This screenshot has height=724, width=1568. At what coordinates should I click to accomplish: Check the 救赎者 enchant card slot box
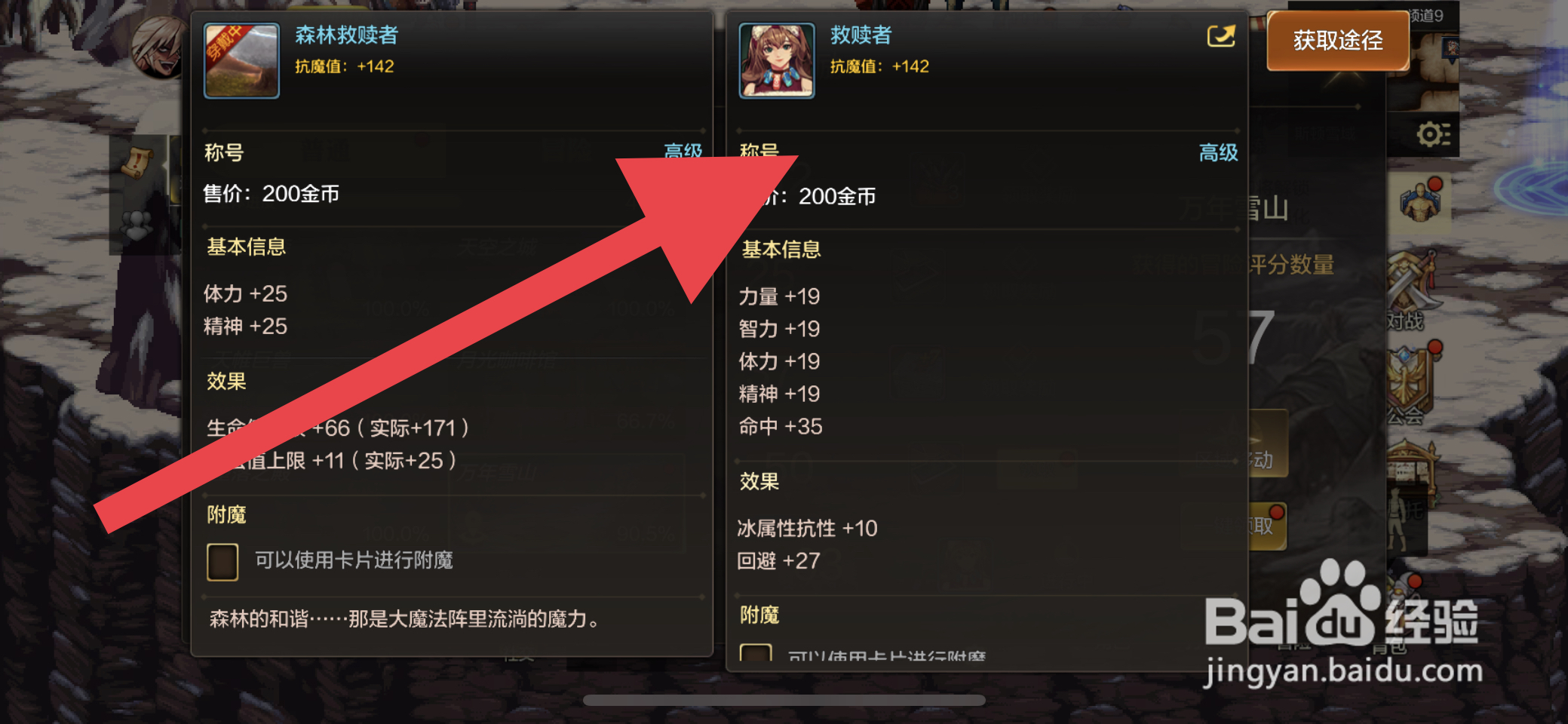click(756, 653)
